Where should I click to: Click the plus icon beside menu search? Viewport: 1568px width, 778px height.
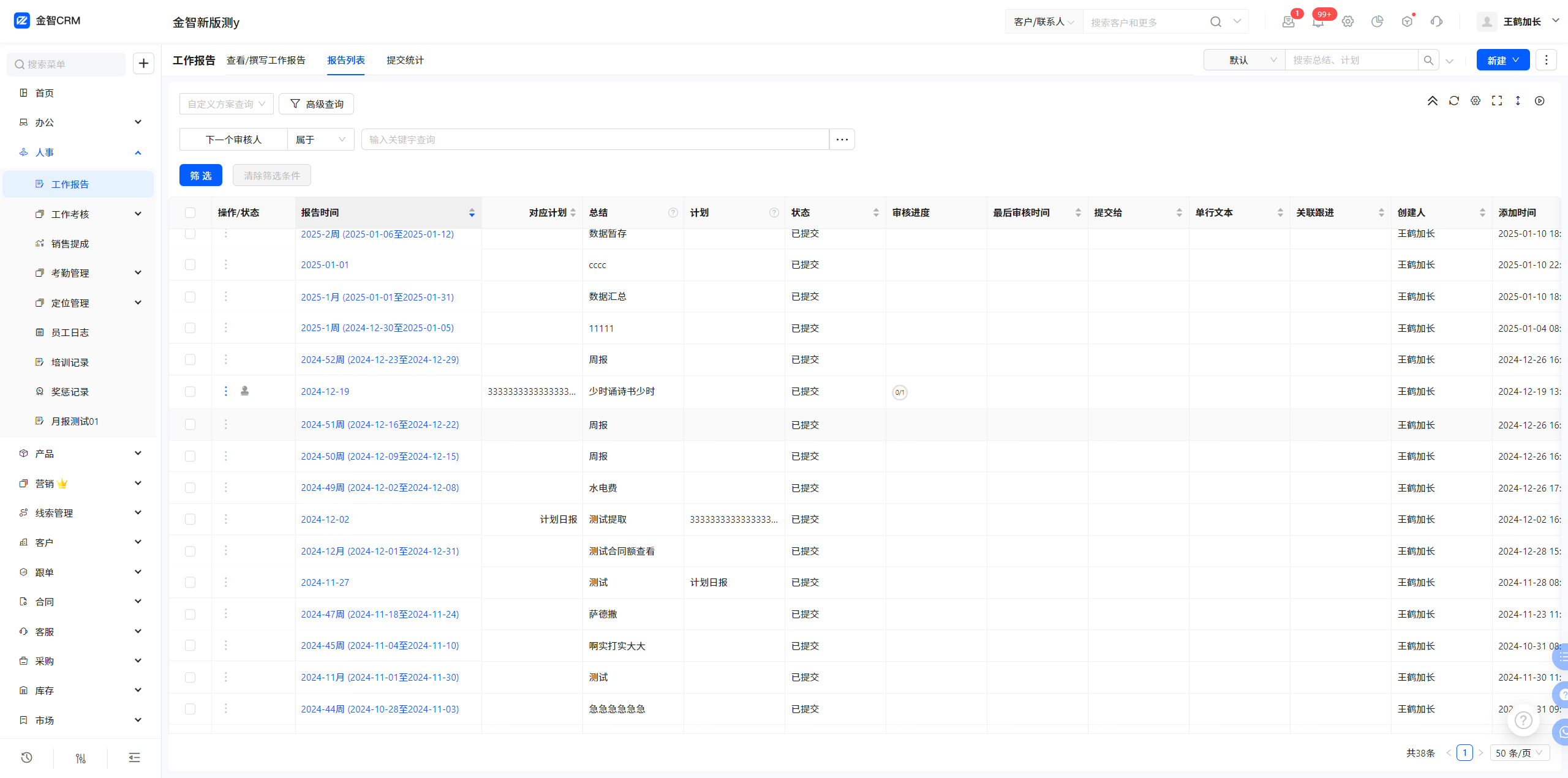pyautogui.click(x=143, y=64)
